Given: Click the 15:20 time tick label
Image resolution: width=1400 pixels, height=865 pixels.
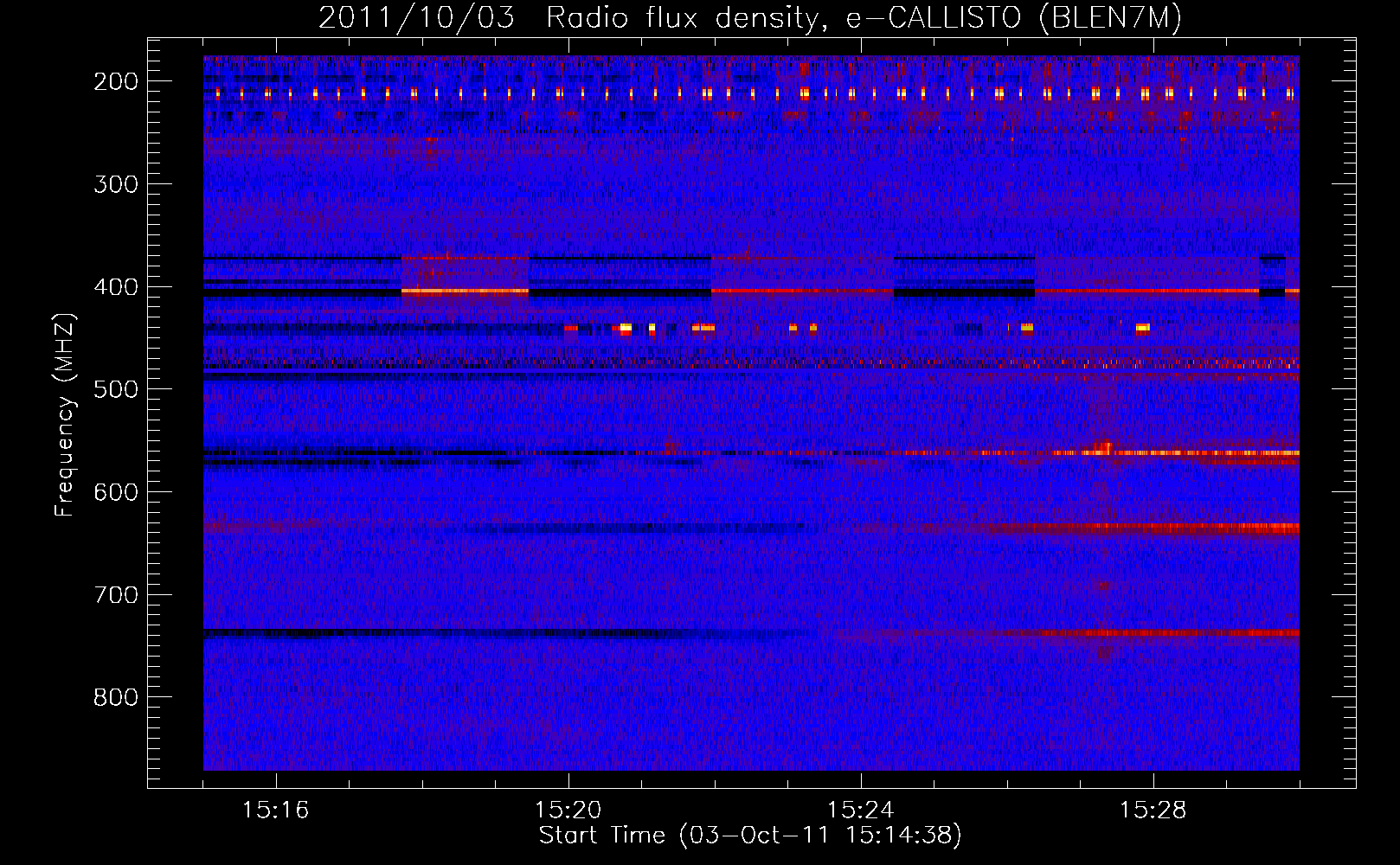Looking at the screenshot, I should pos(568,811).
